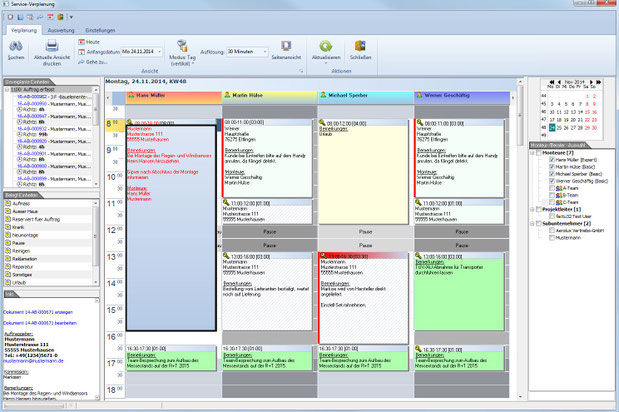Click the Heute calendar icon
Viewport: 619px width, 412px height.
(x=81, y=42)
